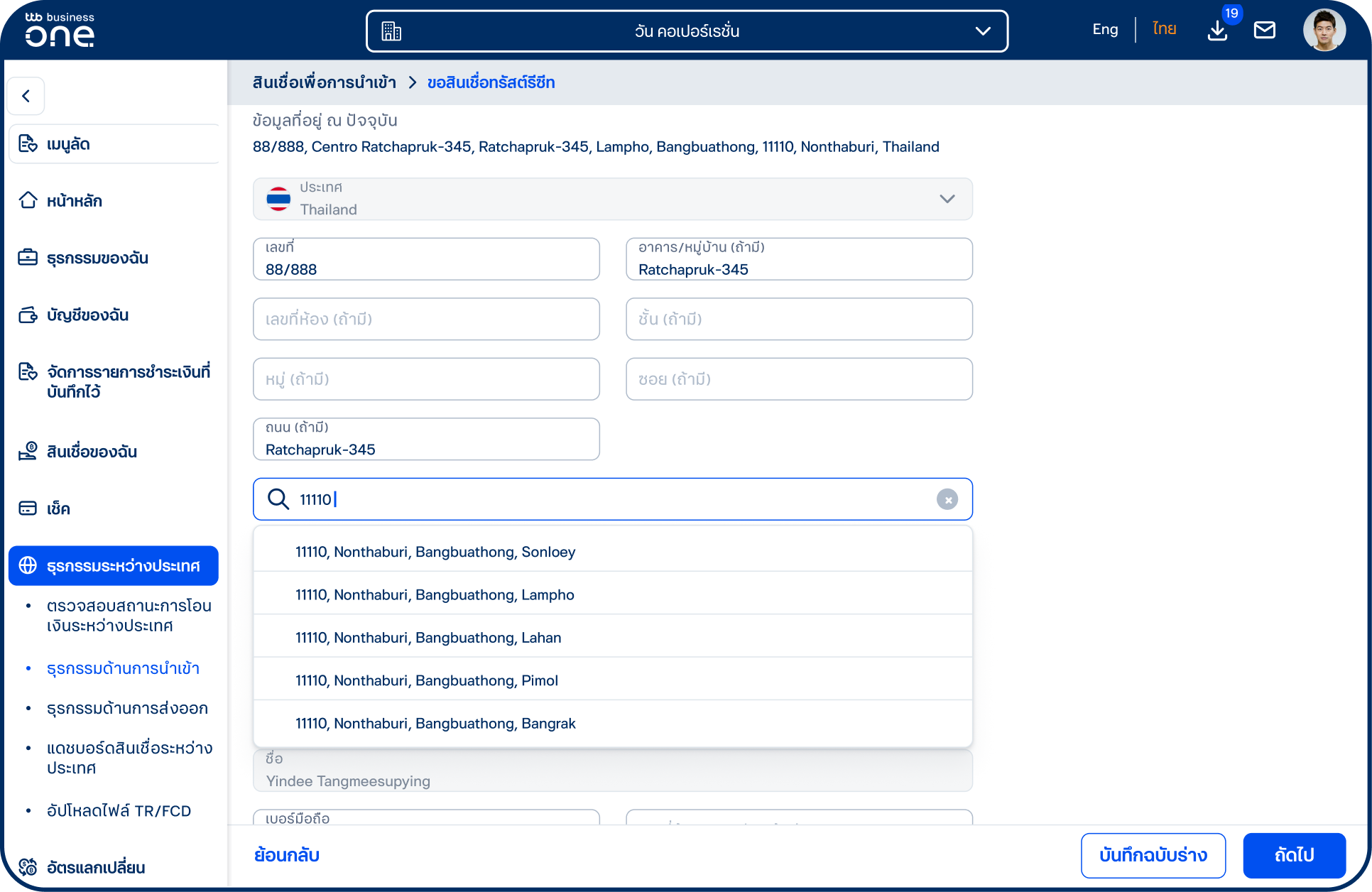Click the briefcase icon for ธุรกรรมของฉัน
This screenshot has width=1372, height=892.
point(28,257)
